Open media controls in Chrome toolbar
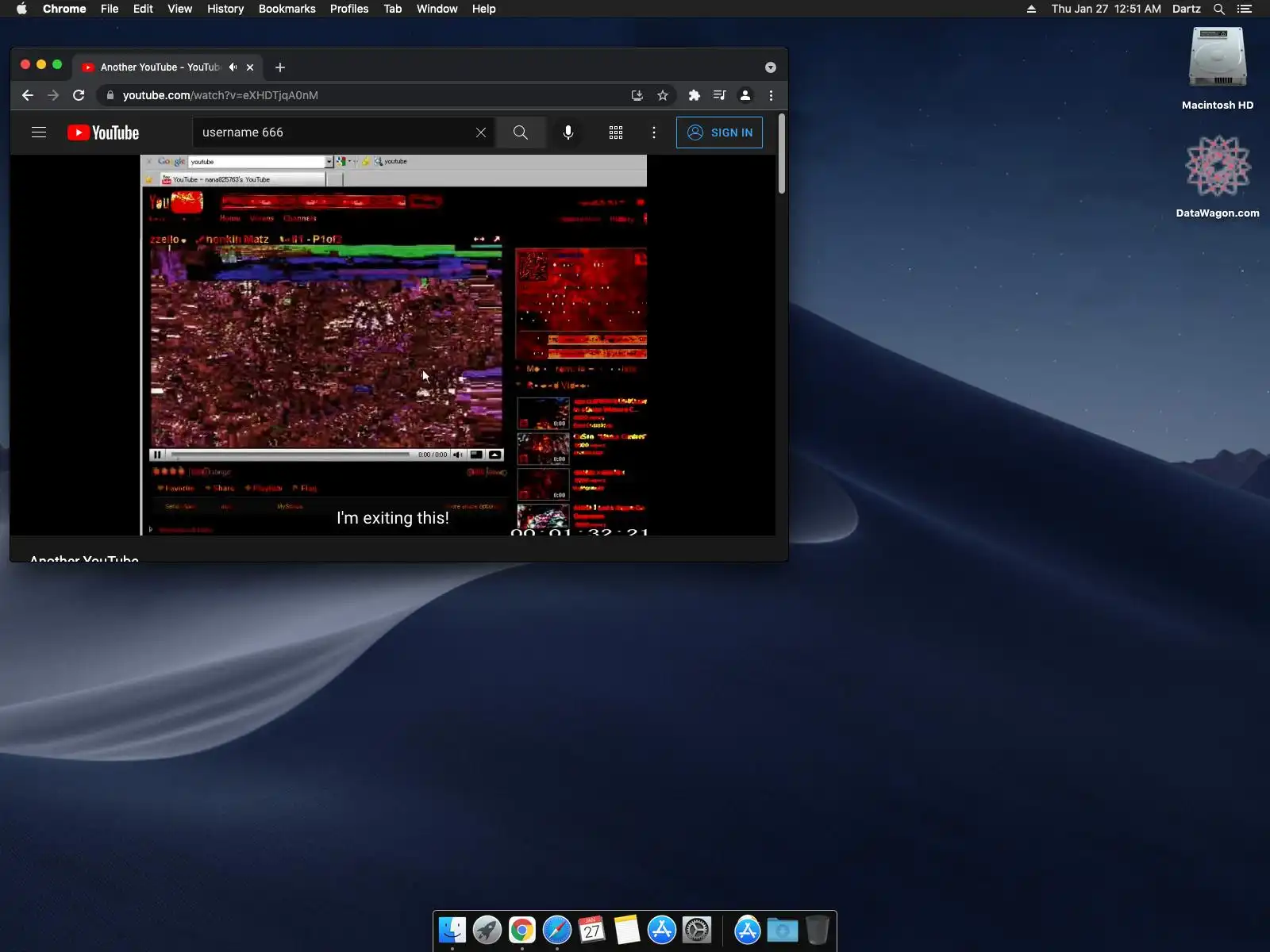 pos(720,95)
